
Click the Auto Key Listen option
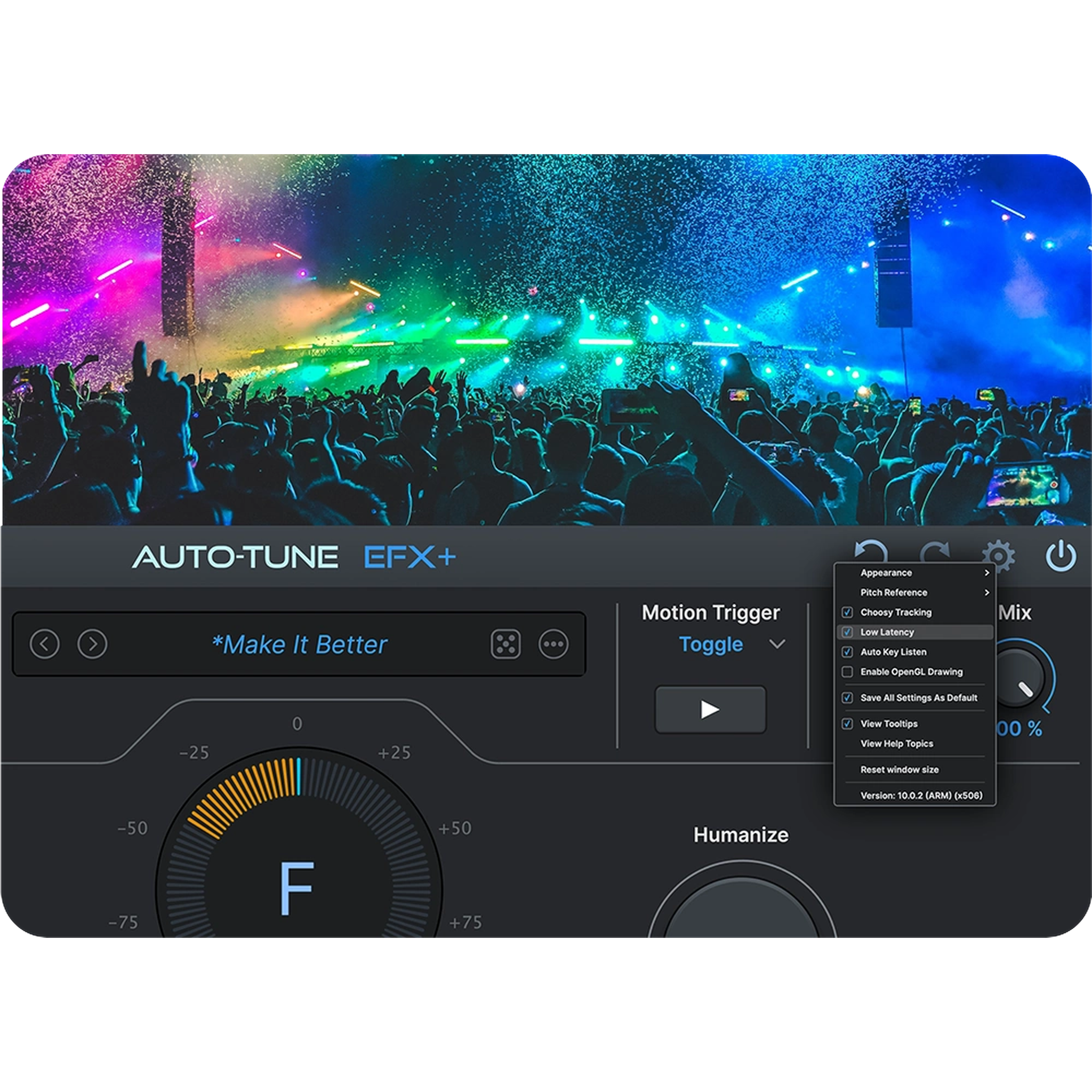(x=893, y=652)
